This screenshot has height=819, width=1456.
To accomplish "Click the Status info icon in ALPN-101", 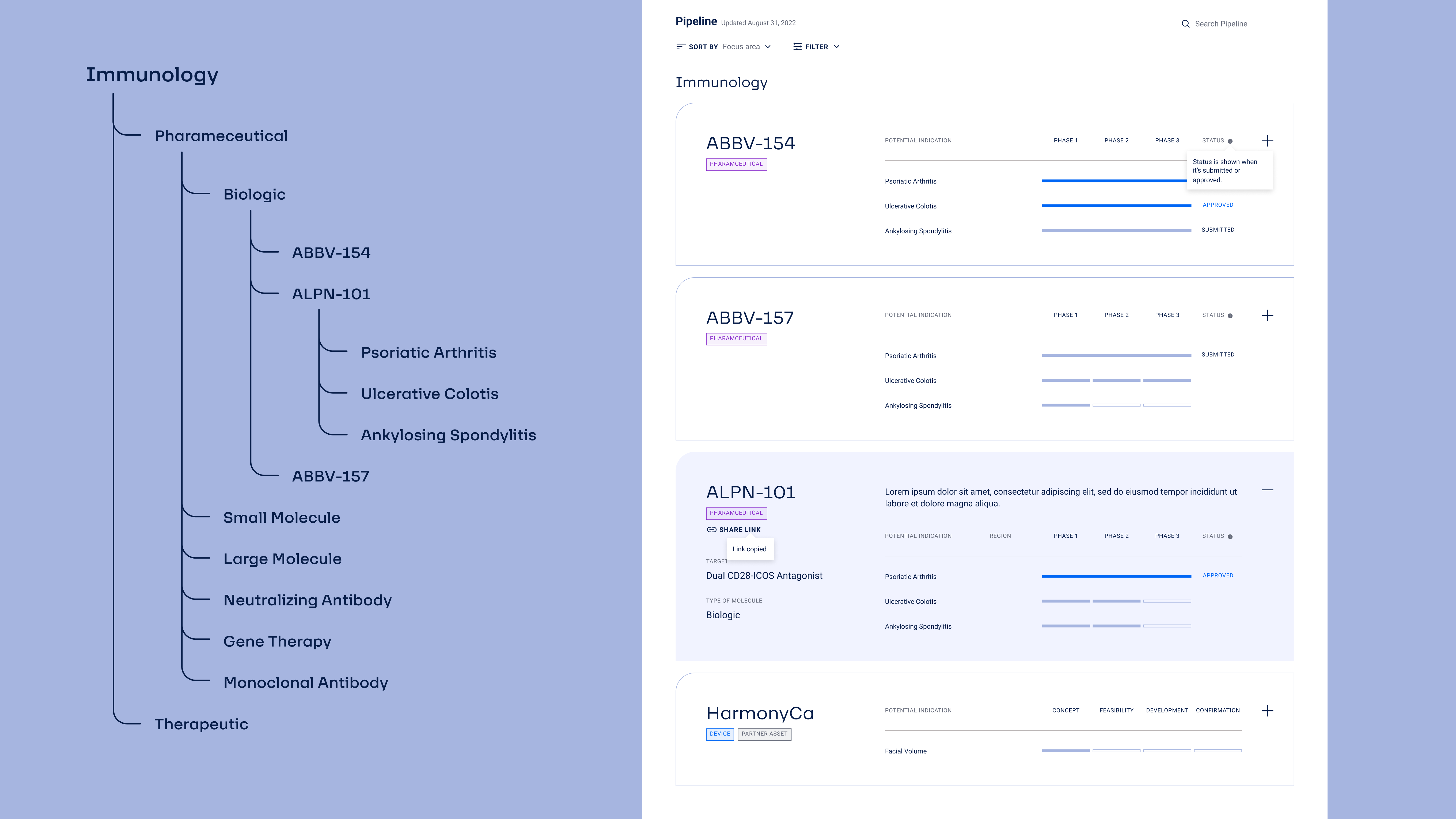I will pos(1230,536).
